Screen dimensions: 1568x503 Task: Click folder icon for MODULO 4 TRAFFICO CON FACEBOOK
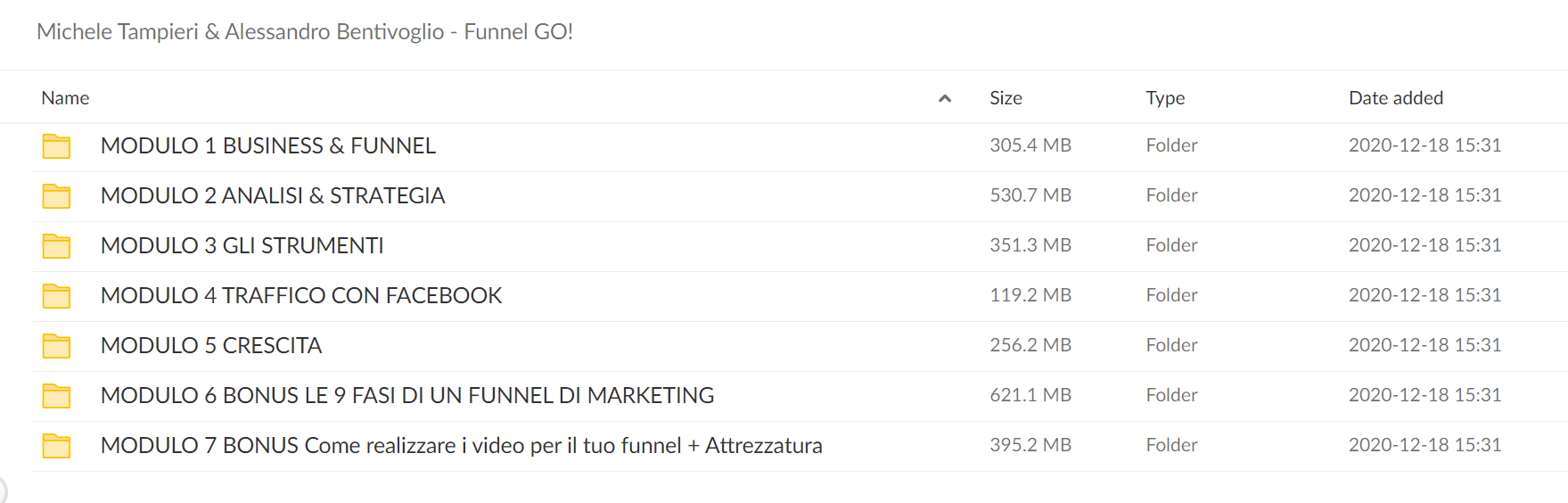pyautogui.click(x=56, y=296)
